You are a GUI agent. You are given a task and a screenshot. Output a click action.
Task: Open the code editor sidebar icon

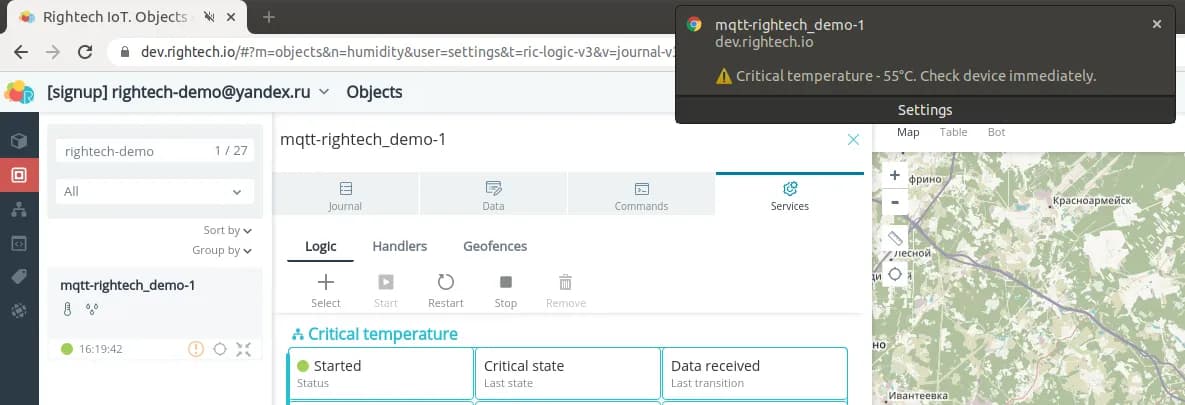pyautogui.click(x=19, y=243)
